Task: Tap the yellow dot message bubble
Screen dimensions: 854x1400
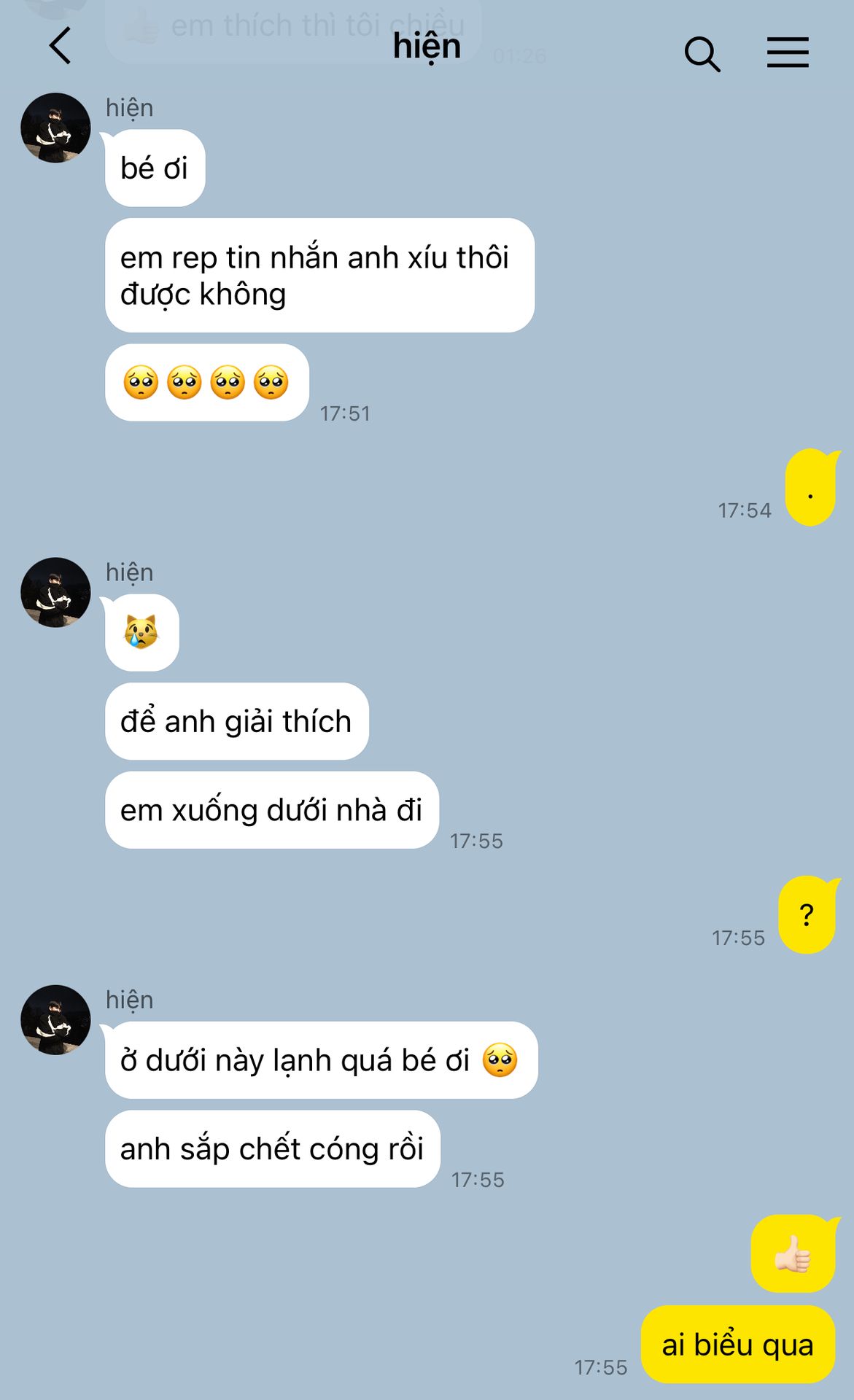Action: [x=810, y=488]
